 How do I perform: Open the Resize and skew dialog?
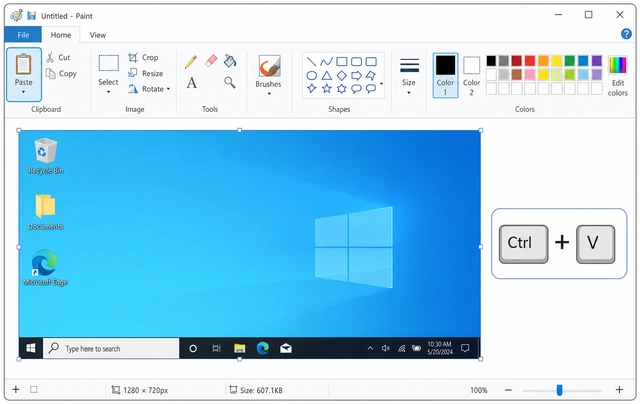pyautogui.click(x=145, y=73)
